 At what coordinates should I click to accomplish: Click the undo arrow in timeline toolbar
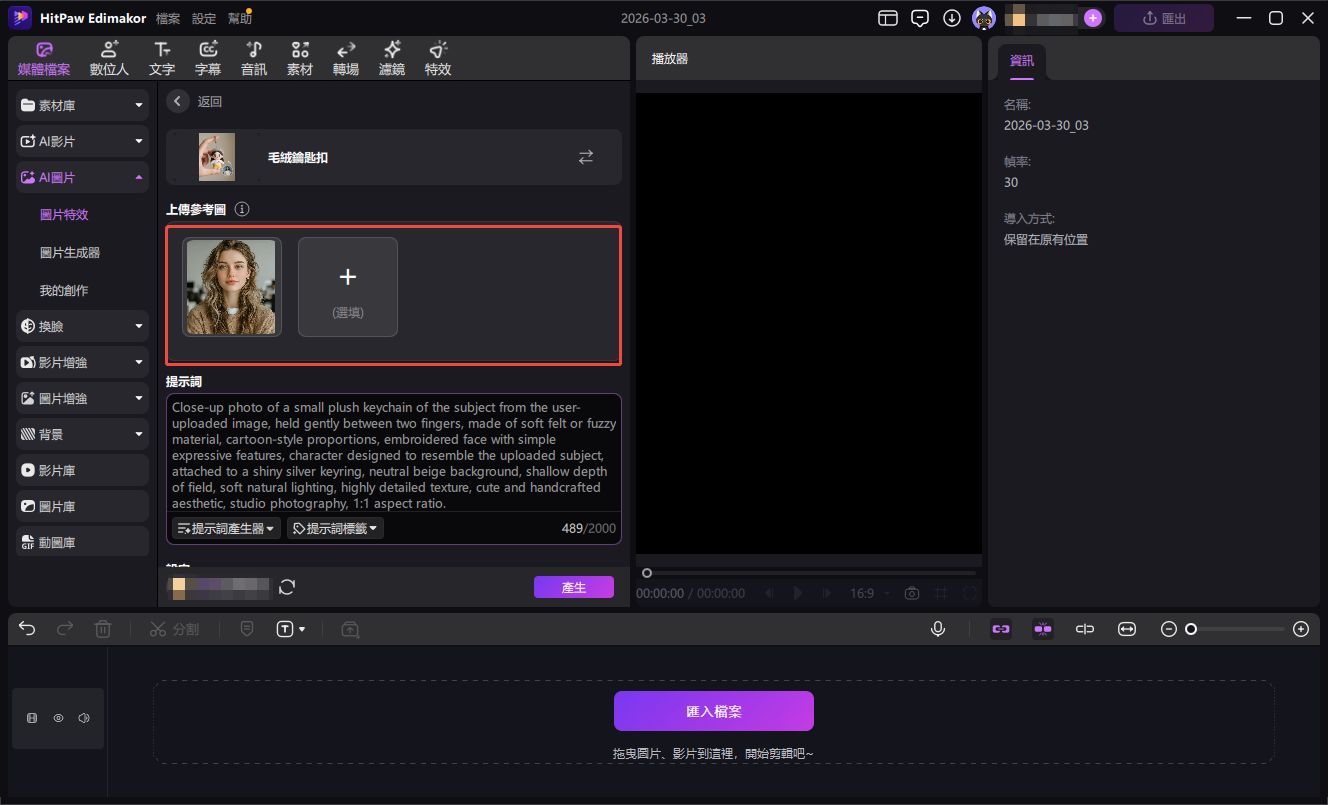pos(27,629)
